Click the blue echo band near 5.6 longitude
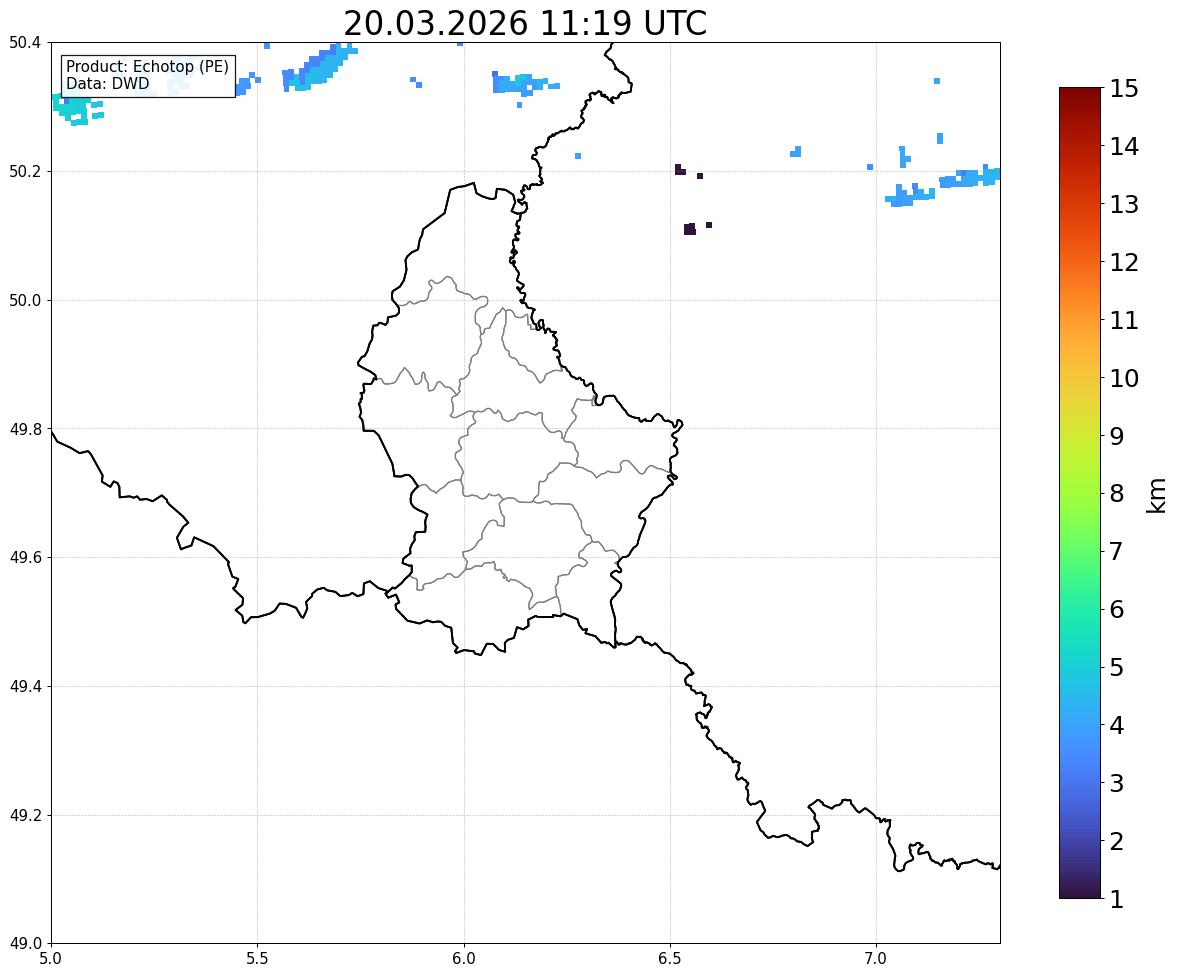 pos(319,68)
